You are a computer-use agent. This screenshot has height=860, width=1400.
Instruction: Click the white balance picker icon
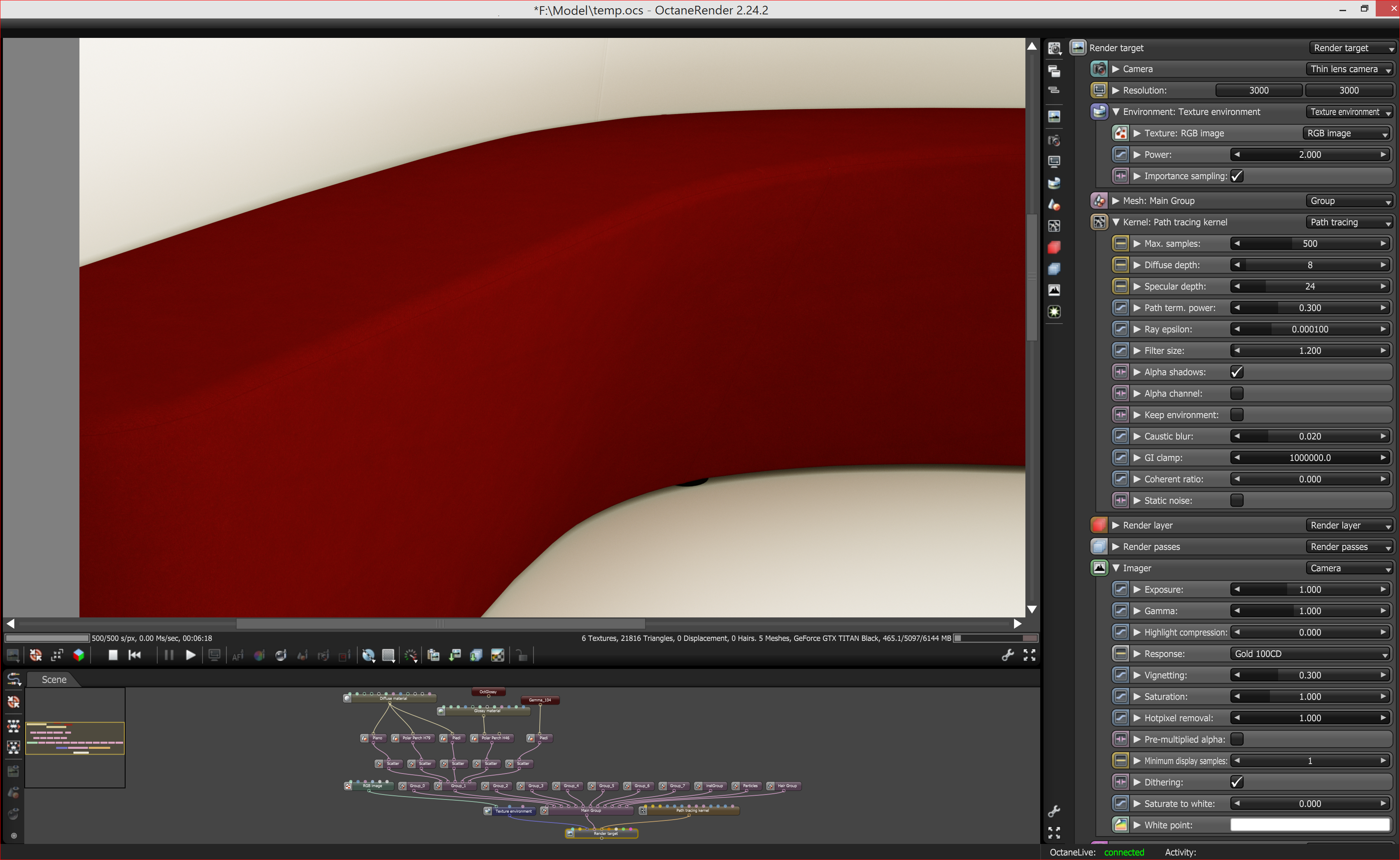click(x=259, y=655)
